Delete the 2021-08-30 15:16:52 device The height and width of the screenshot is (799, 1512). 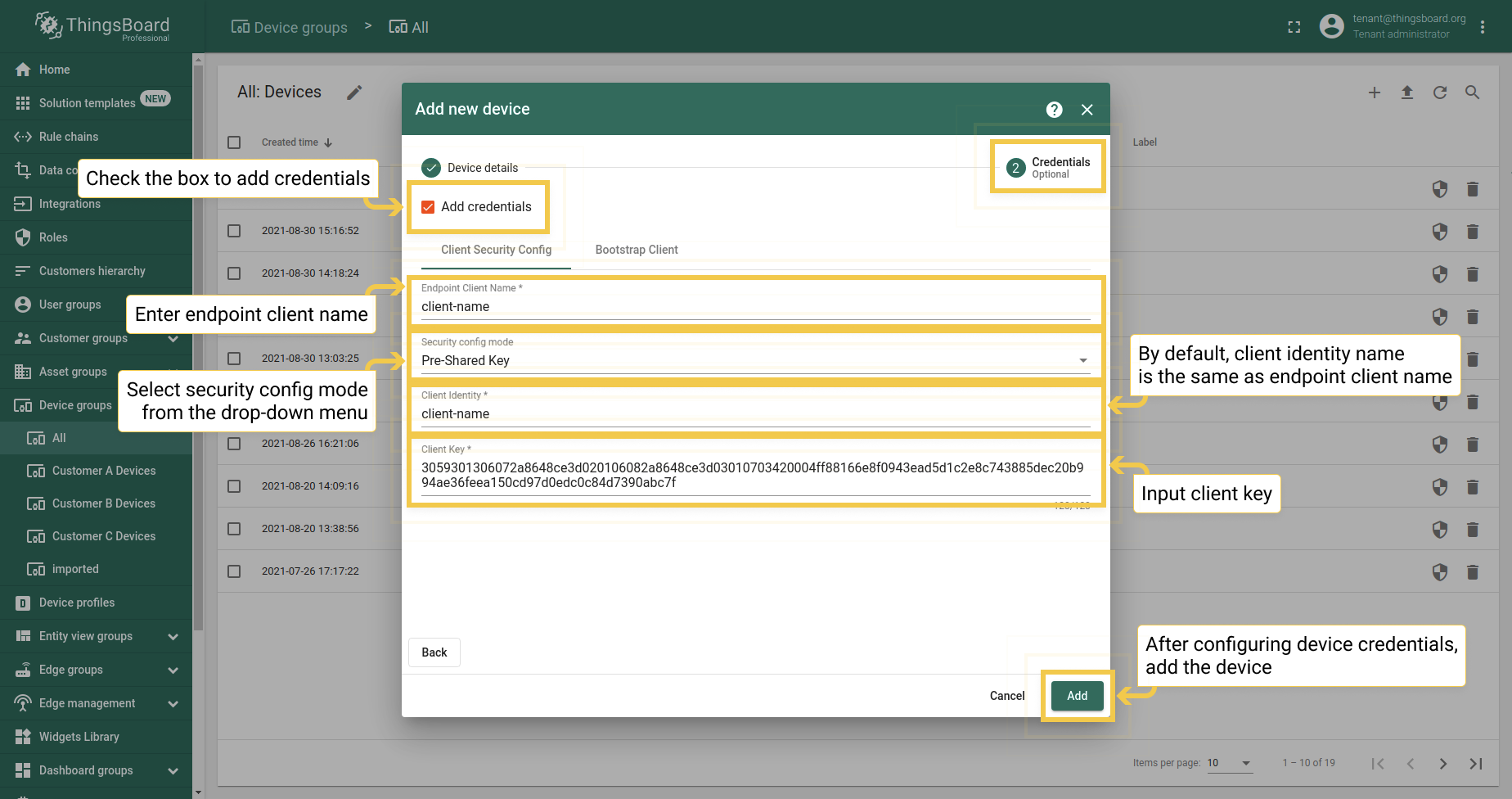coord(1473,232)
